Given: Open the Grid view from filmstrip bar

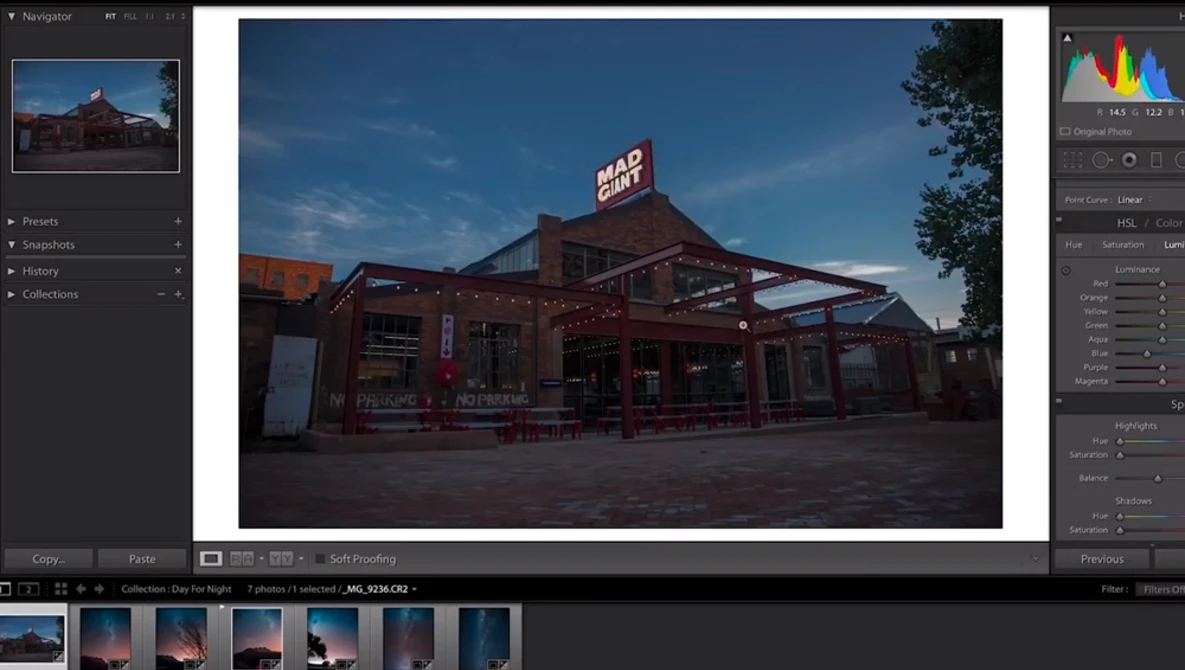Looking at the screenshot, I should pos(60,588).
